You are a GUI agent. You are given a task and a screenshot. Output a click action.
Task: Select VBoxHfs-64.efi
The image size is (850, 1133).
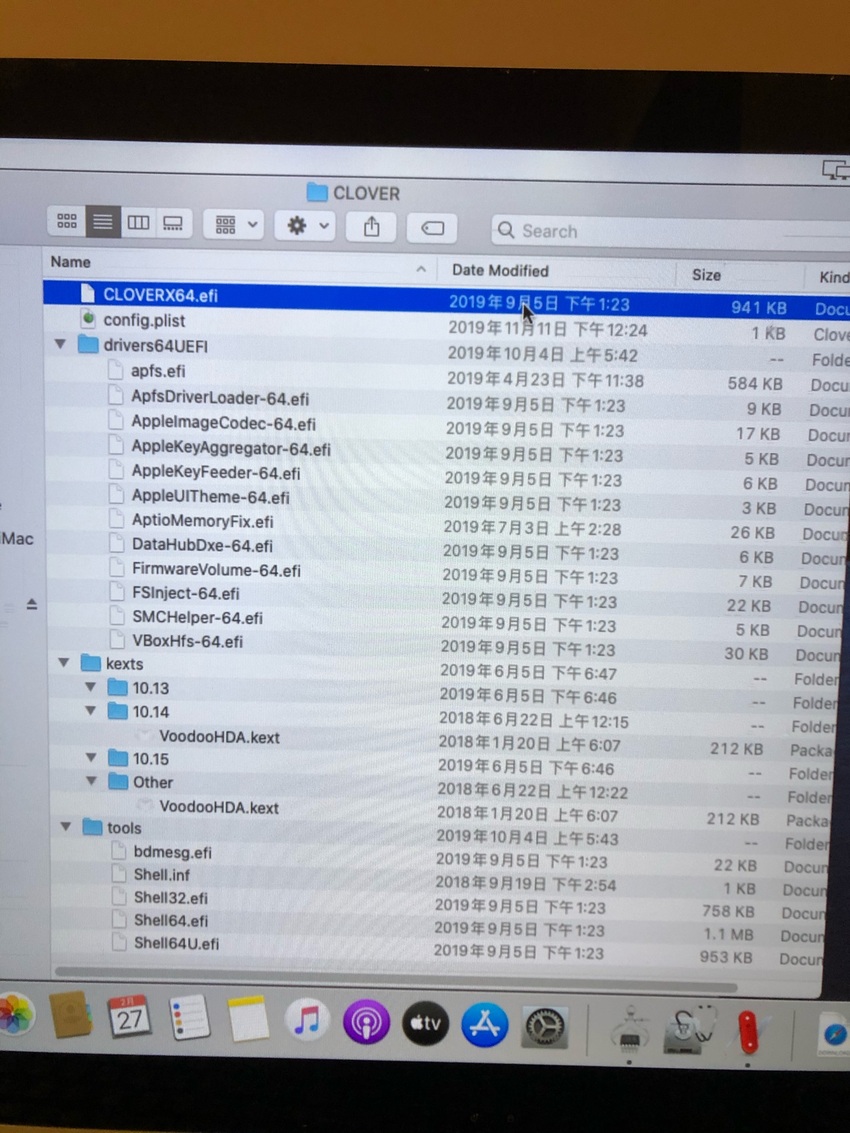point(186,642)
